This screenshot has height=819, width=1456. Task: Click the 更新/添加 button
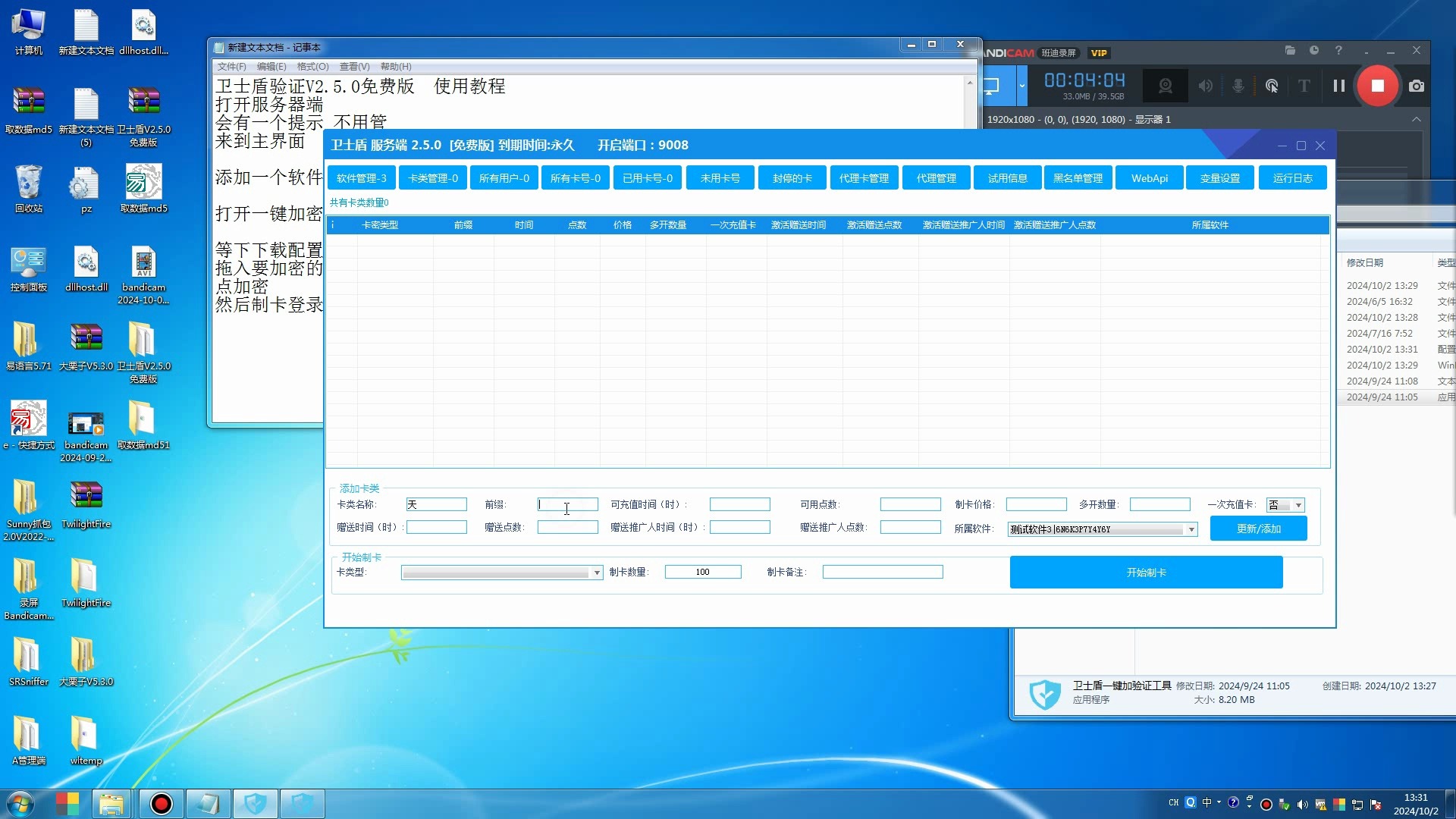[x=1259, y=529]
